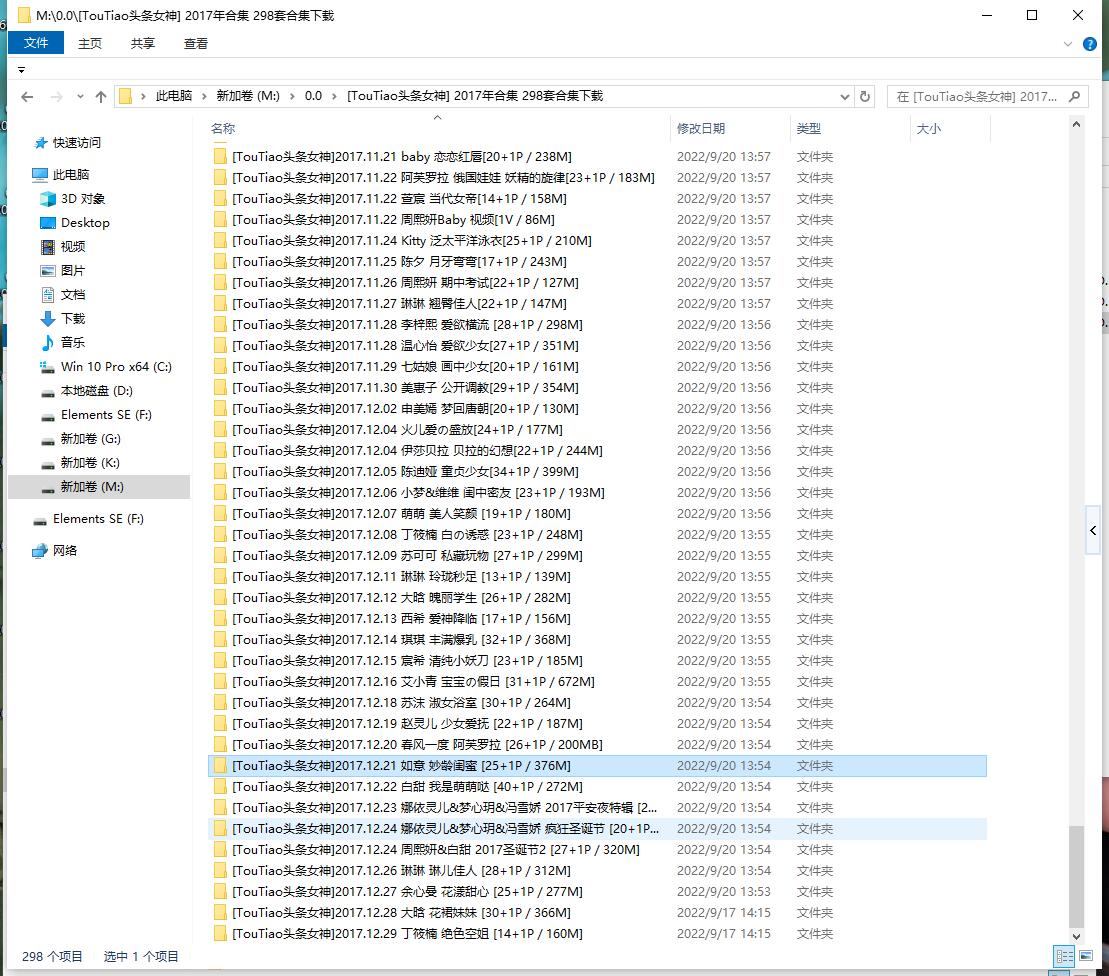Expand the ribbon with the chevron
This screenshot has width=1109, height=976.
[x=1068, y=44]
